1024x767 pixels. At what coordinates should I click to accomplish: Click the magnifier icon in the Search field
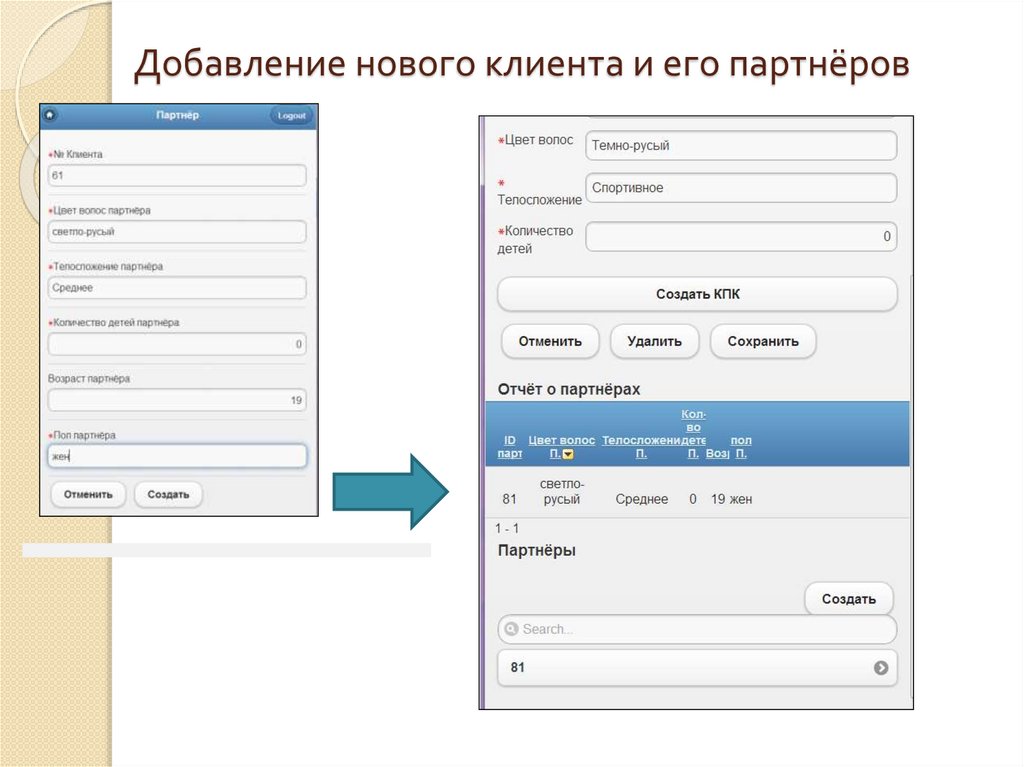click(x=510, y=629)
